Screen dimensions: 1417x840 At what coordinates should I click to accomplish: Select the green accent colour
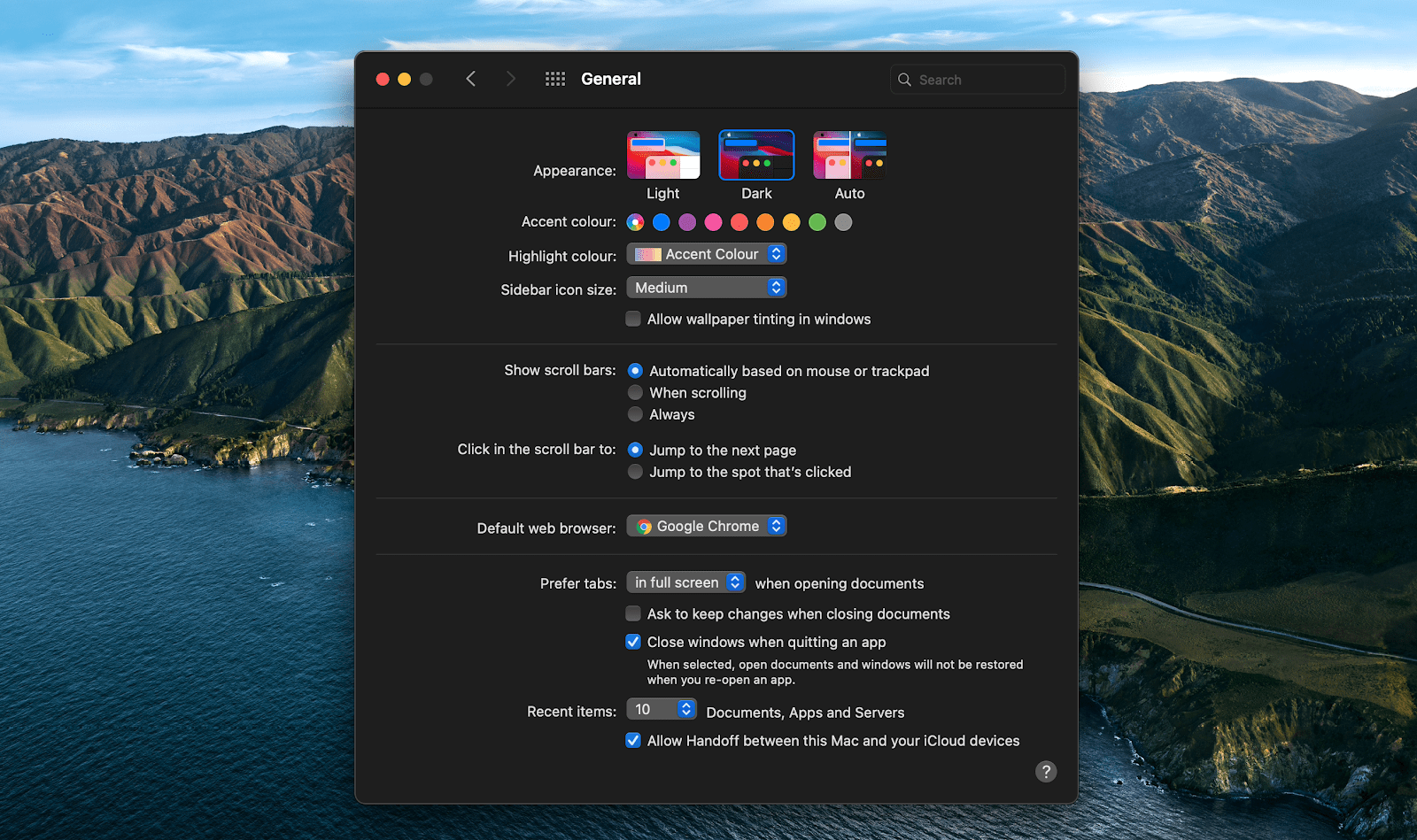817,222
